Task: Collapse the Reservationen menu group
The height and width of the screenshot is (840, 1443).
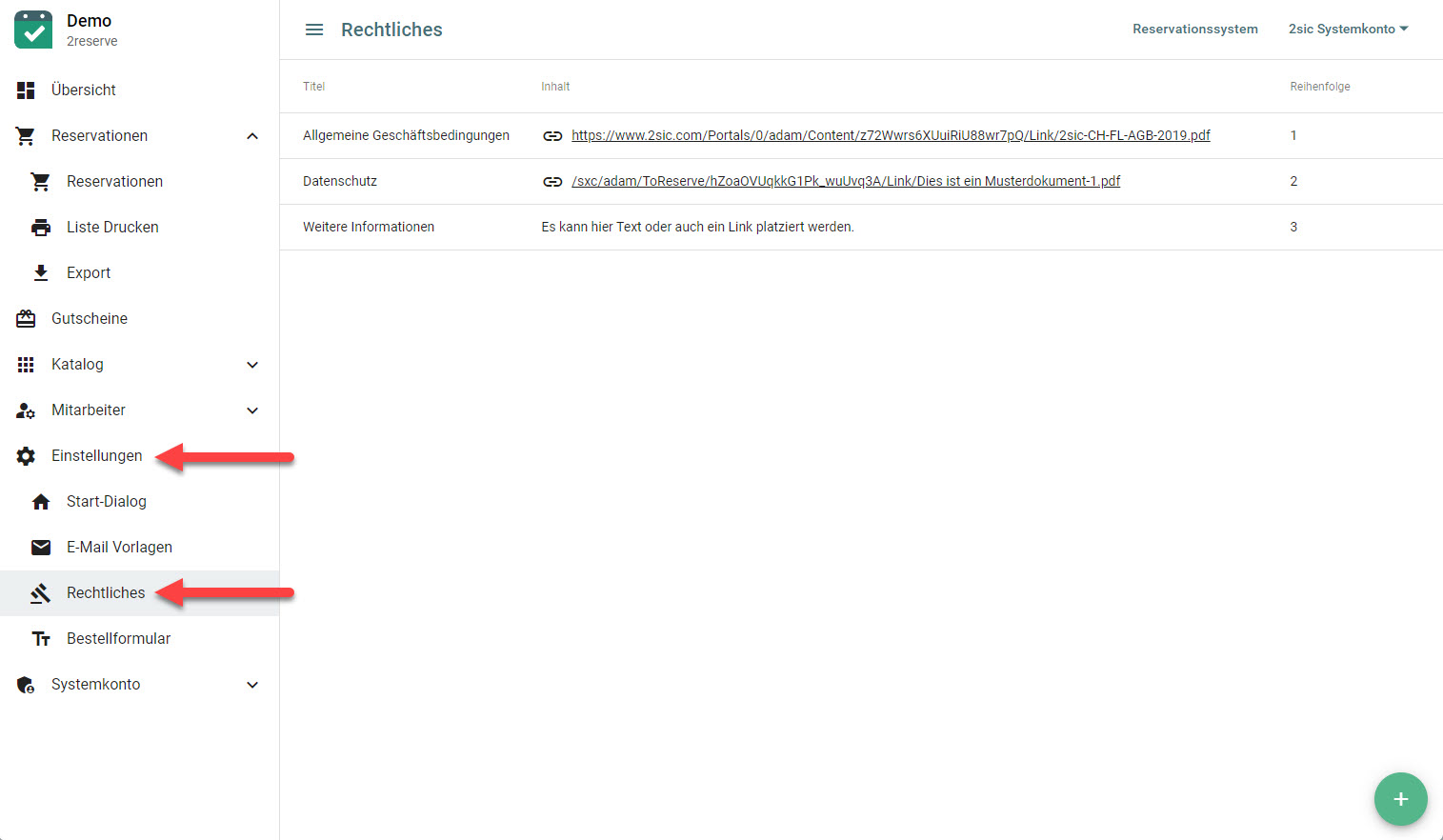Action: point(252,136)
